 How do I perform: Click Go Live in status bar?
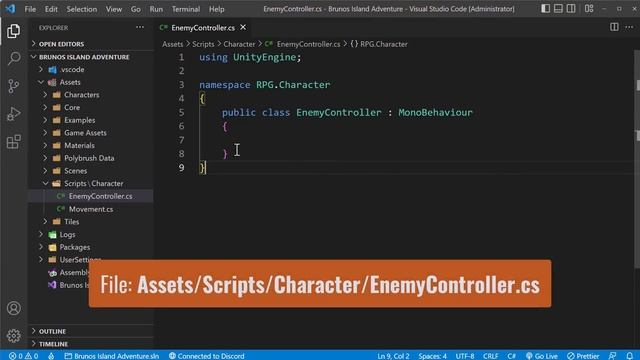coord(541,356)
